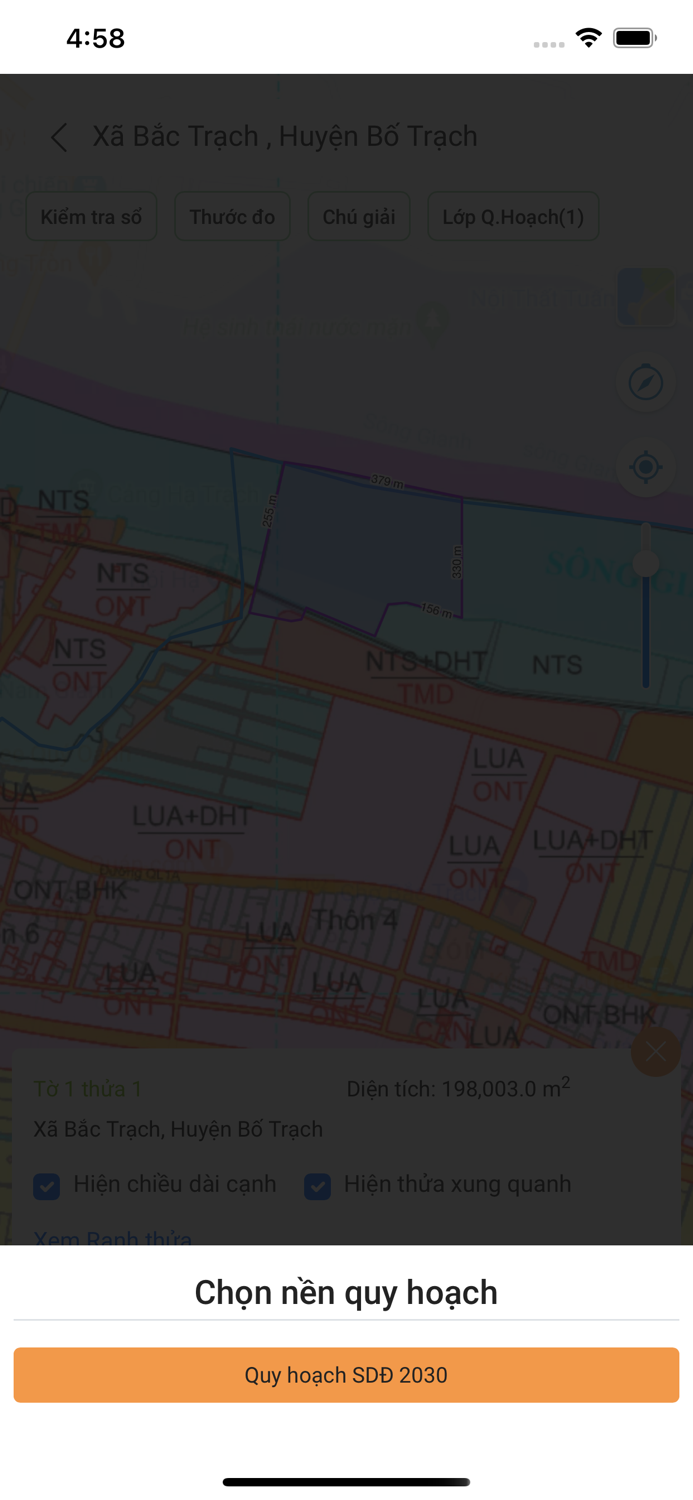Image resolution: width=693 pixels, height=1500 pixels.
Task: Tap the Wi-Fi status icon
Action: coord(589,38)
